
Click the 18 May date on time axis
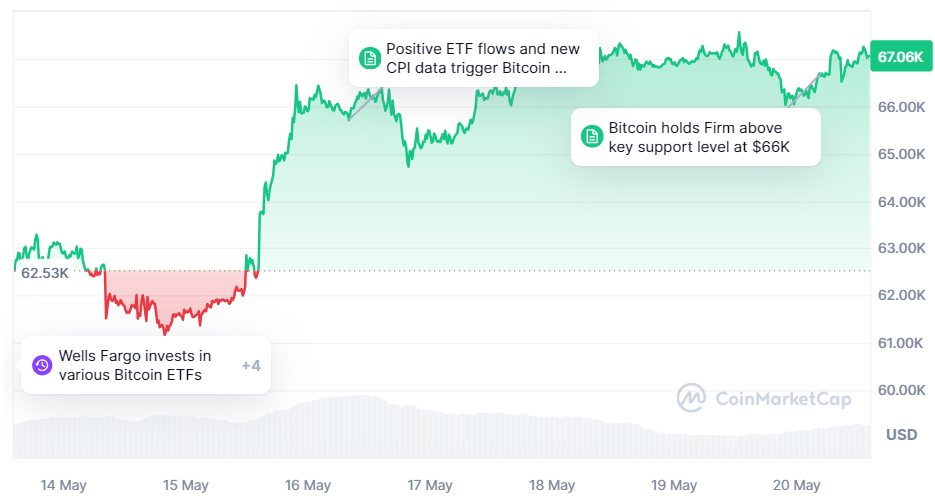coord(552,485)
